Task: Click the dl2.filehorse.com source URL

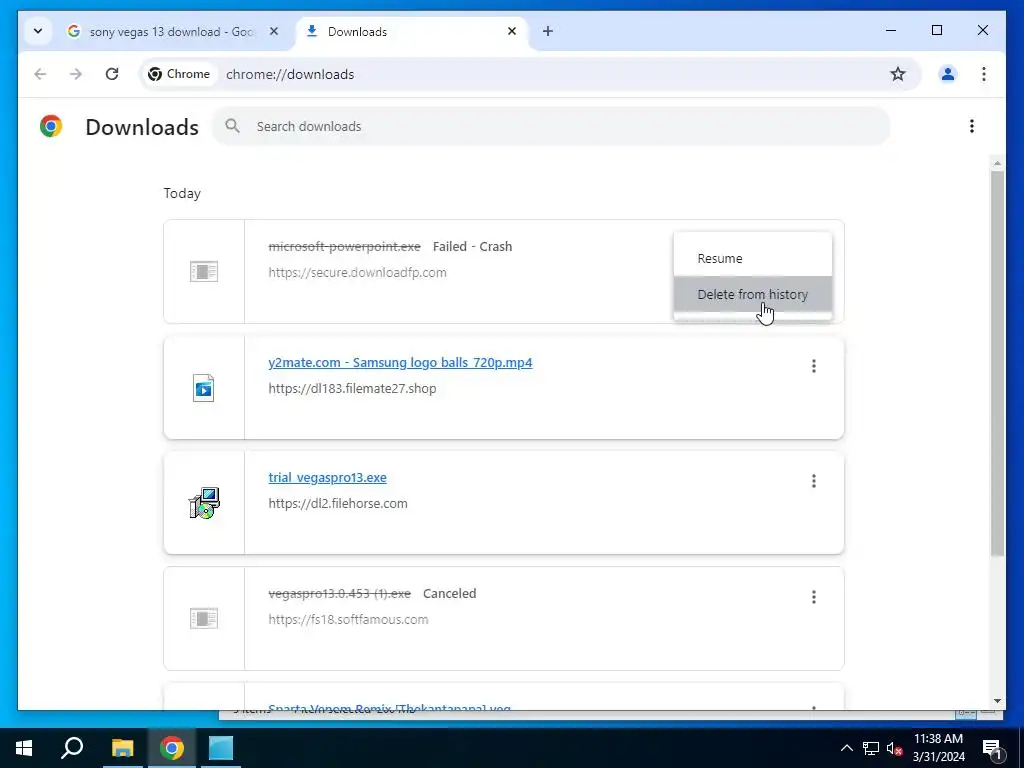Action: click(338, 504)
